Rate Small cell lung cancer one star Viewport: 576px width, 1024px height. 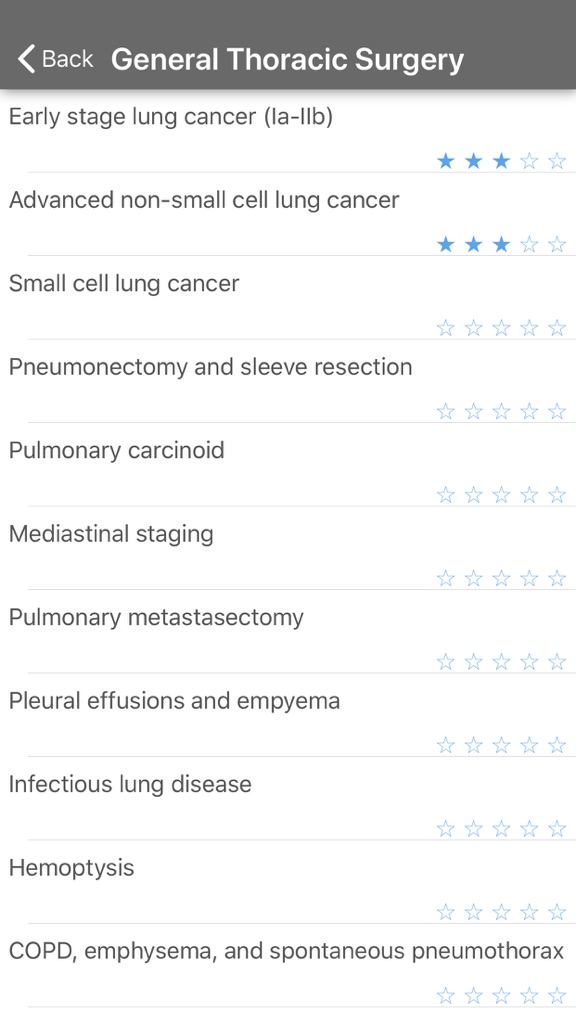click(x=445, y=328)
